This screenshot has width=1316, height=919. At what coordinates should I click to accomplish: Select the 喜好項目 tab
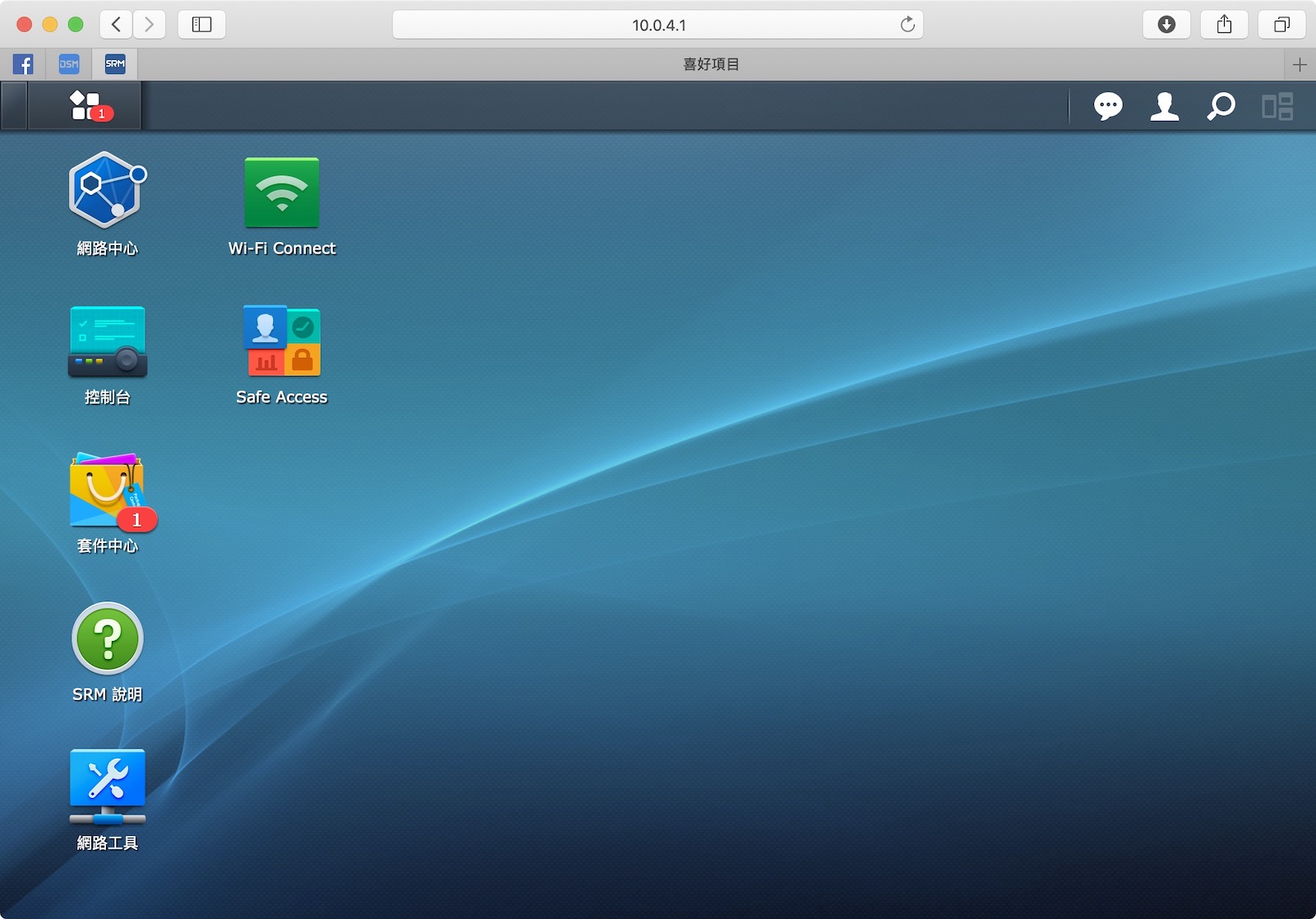pos(711,64)
